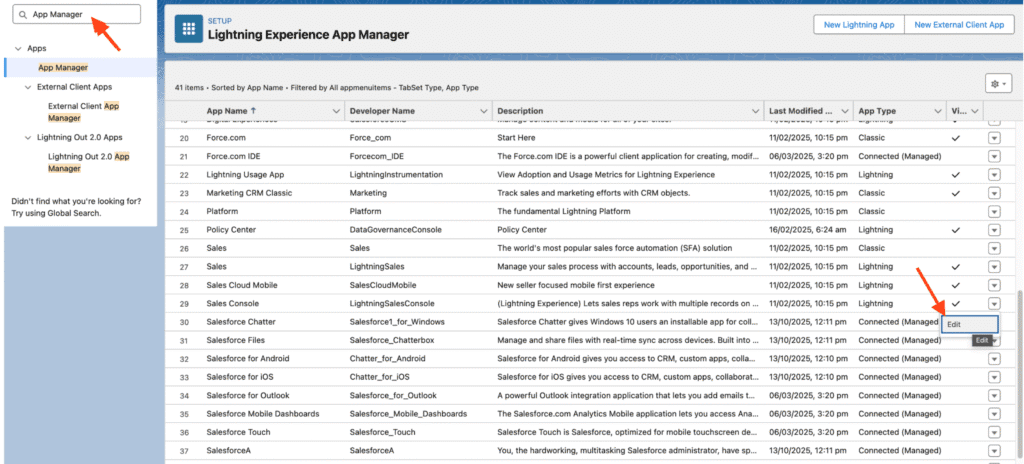Sort by the App Type column header
The image size is (1024, 464).
click(877, 111)
